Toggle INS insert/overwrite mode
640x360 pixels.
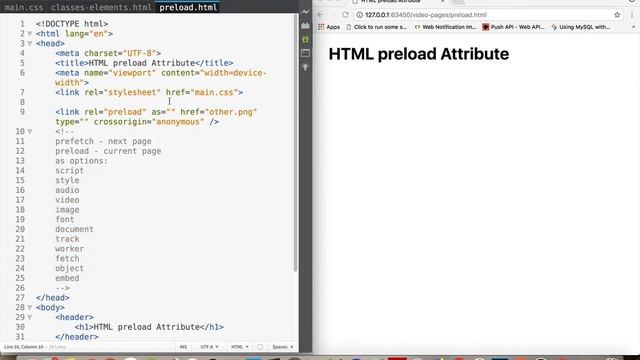(183, 347)
